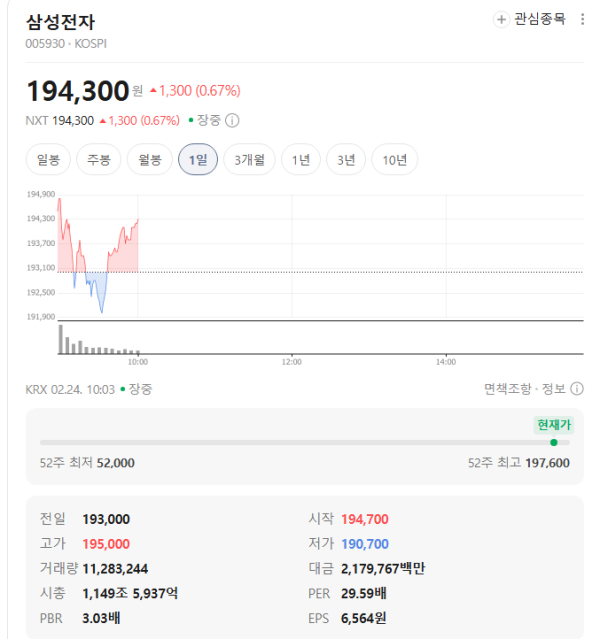Click the 관심종목 text button
Screen dimensions: 600x639
coord(539,20)
